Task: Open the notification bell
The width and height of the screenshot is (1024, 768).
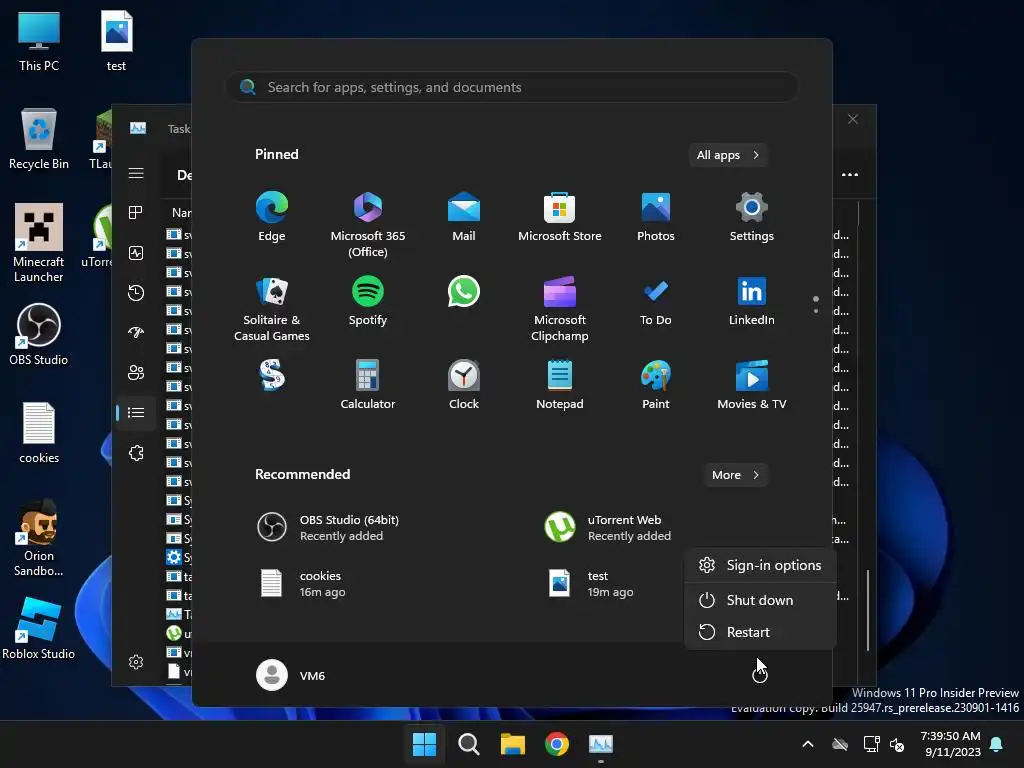Action: click(x=997, y=744)
